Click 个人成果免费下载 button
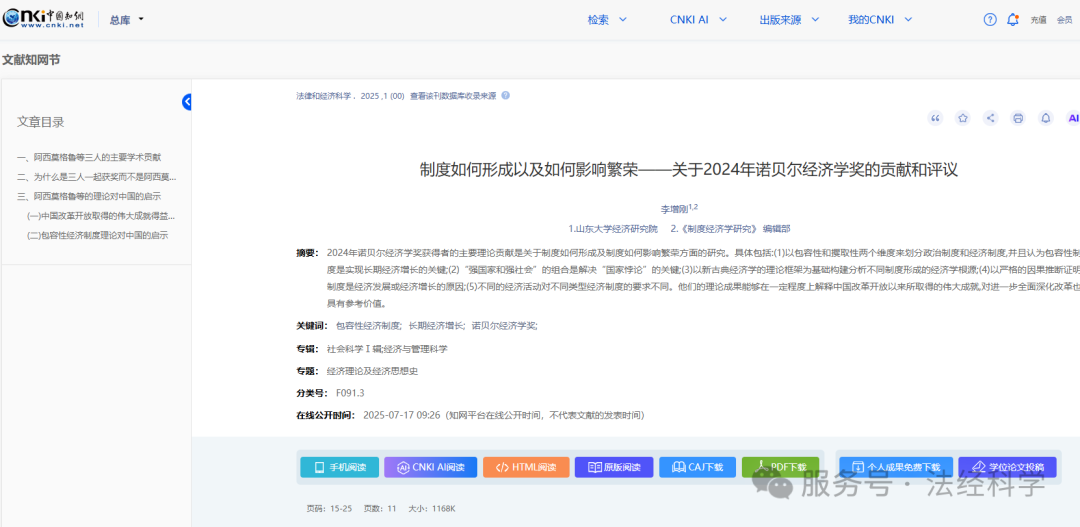The width and height of the screenshot is (1080, 527). 896,467
